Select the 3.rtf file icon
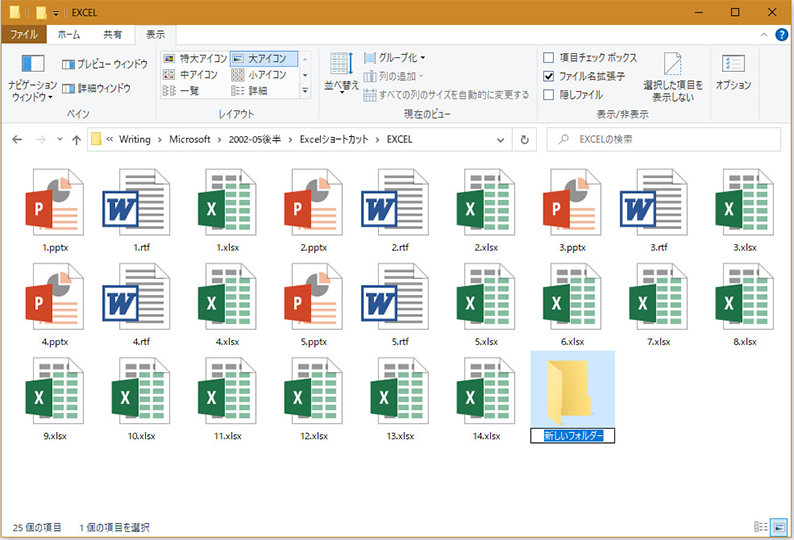The height and width of the screenshot is (540, 794). tap(654, 202)
